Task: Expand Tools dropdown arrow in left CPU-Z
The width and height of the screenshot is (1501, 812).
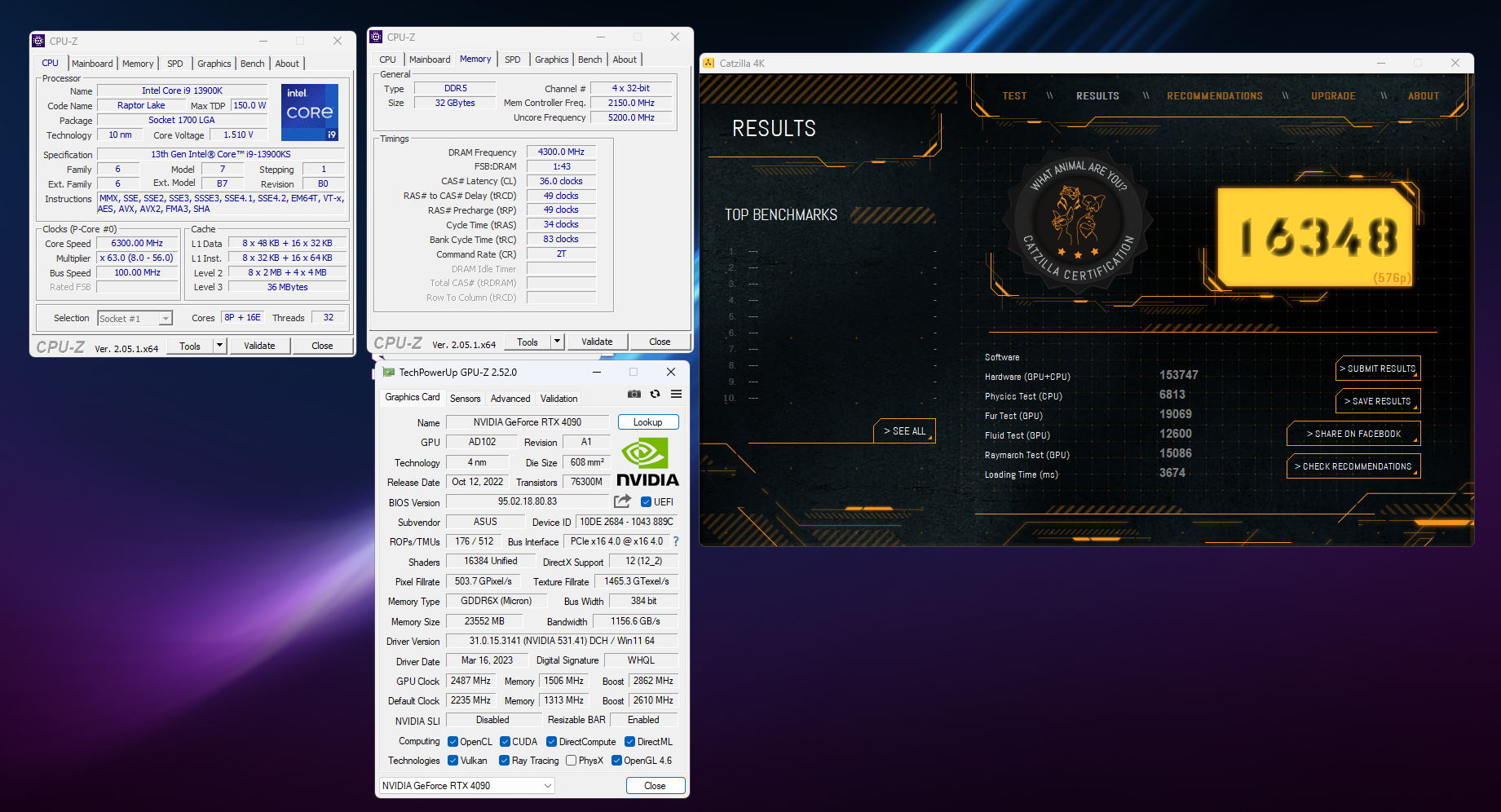Action: (x=219, y=346)
